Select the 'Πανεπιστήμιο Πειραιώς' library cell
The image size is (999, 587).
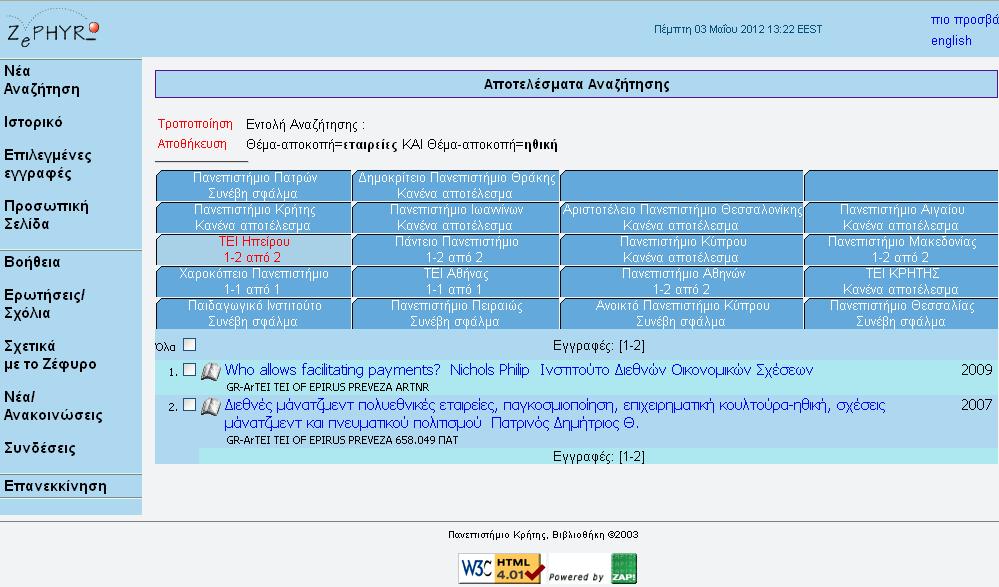point(456,313)
